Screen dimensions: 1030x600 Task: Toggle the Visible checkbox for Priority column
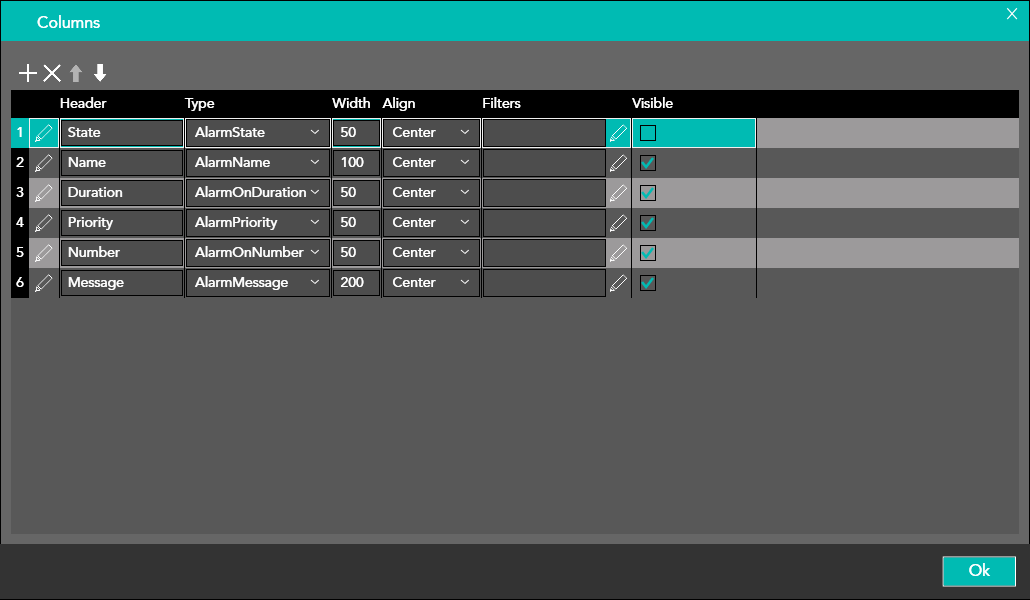click(x=648, y=223)
